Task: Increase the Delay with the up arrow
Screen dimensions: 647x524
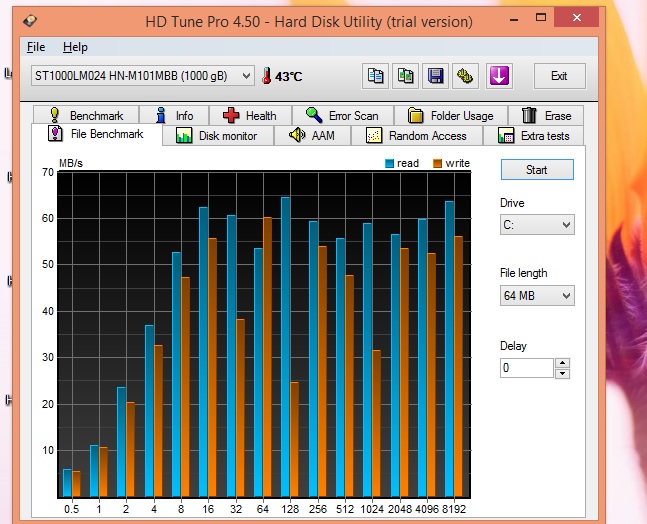Action: point(562,363)
